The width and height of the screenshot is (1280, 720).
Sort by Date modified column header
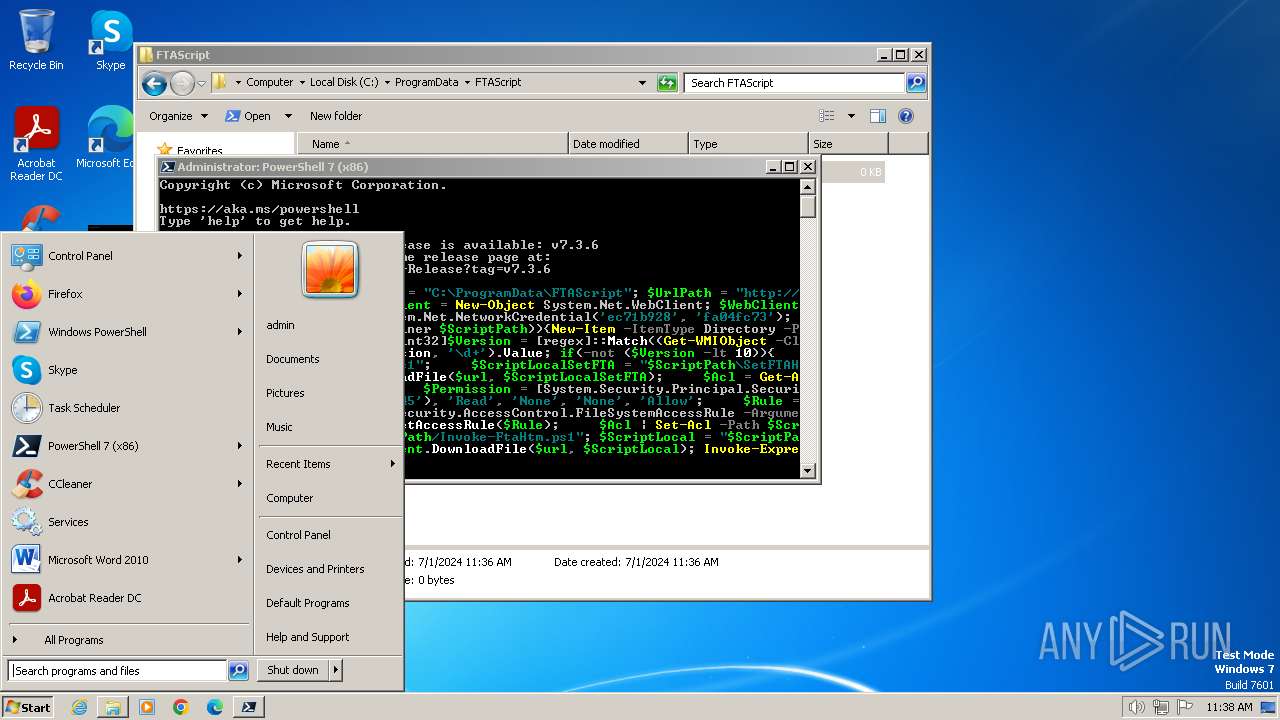(x=628, y=144)
